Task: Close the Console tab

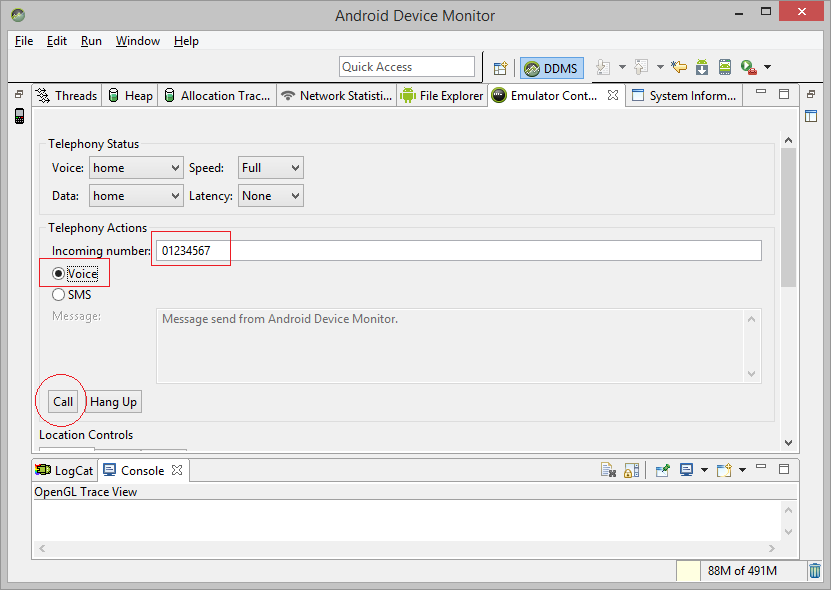Action: [177, 470]
